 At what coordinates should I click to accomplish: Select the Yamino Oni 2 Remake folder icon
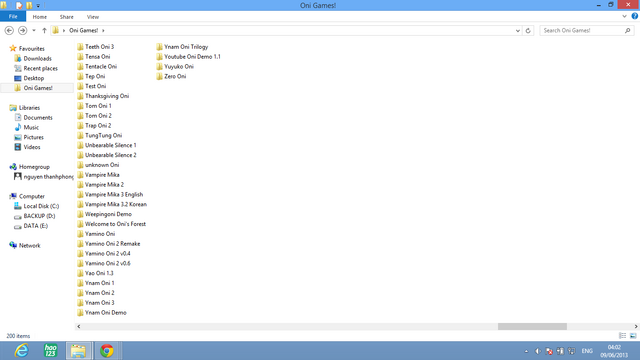tap(80, 244)
